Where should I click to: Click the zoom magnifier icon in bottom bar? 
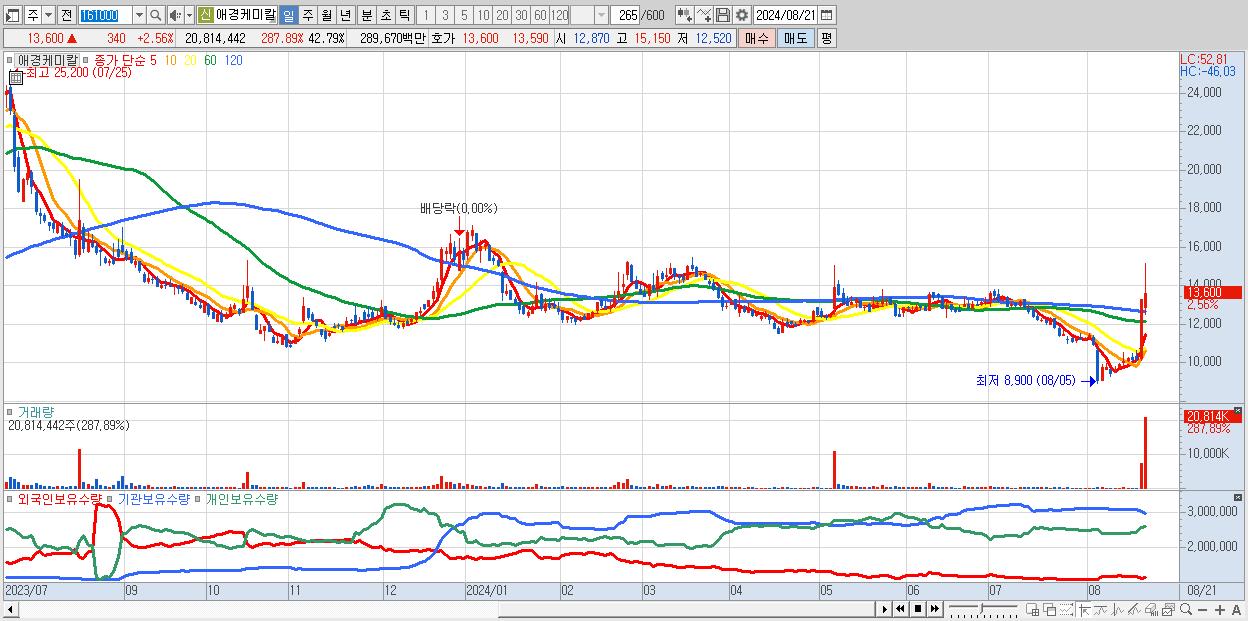[x=1186, y=609]
